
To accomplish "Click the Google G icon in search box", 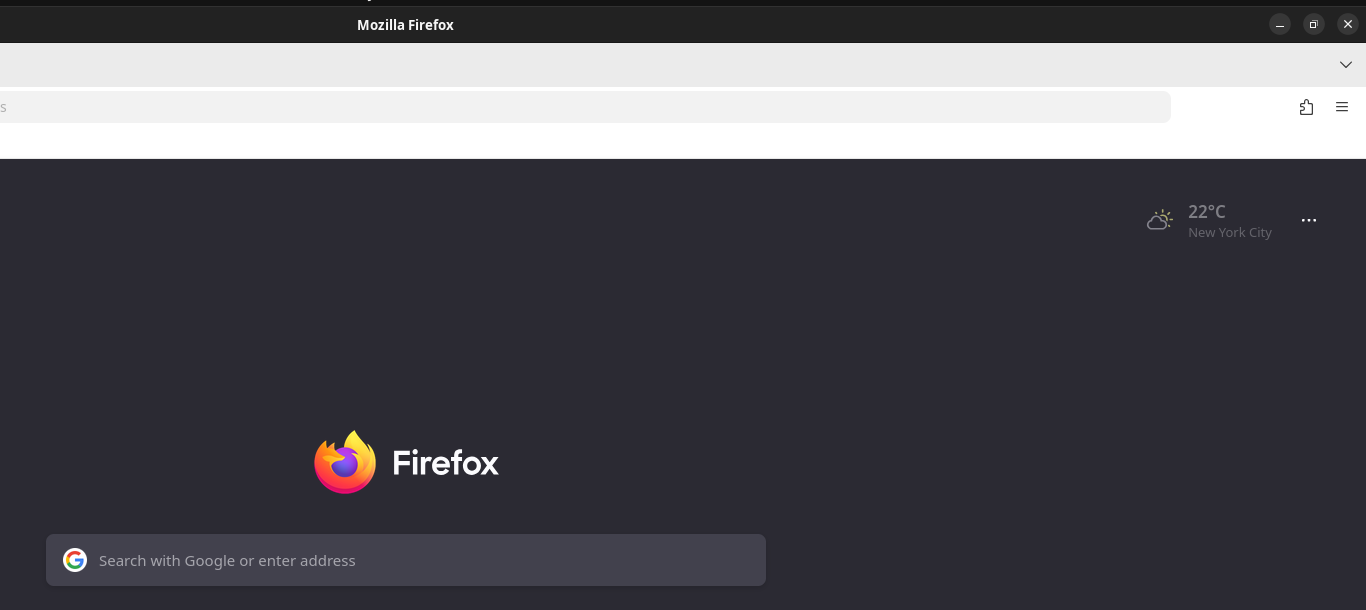I will [75, 560].
